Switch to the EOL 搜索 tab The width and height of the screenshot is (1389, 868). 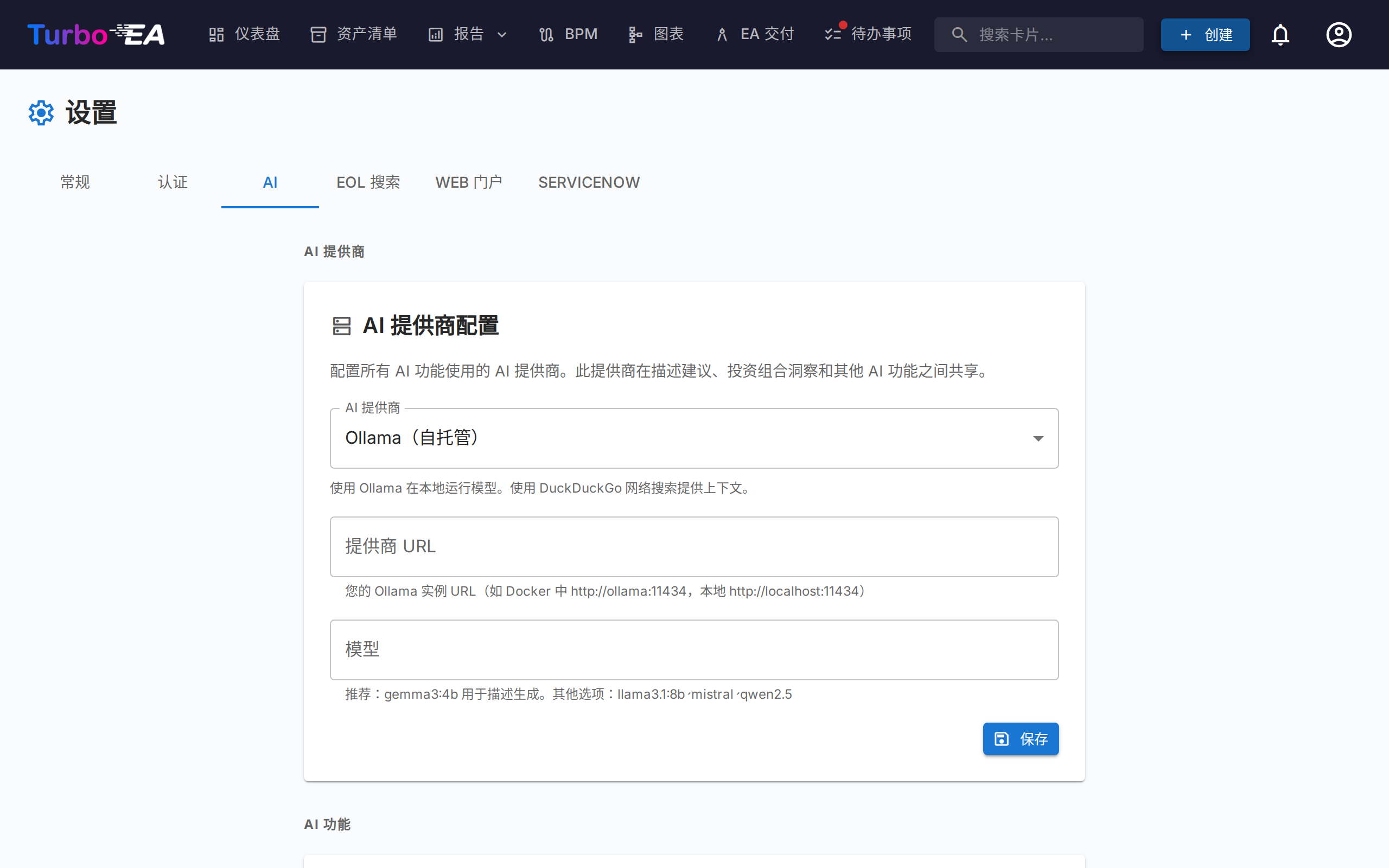tap(368, 182)
